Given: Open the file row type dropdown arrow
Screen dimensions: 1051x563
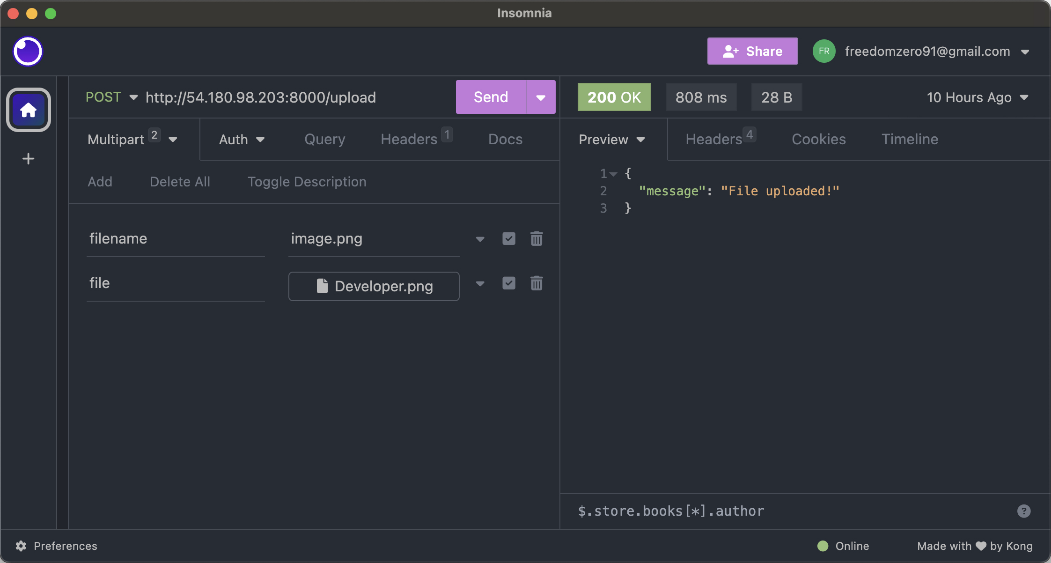Looking at the screenshot, I should click(480, 284).
